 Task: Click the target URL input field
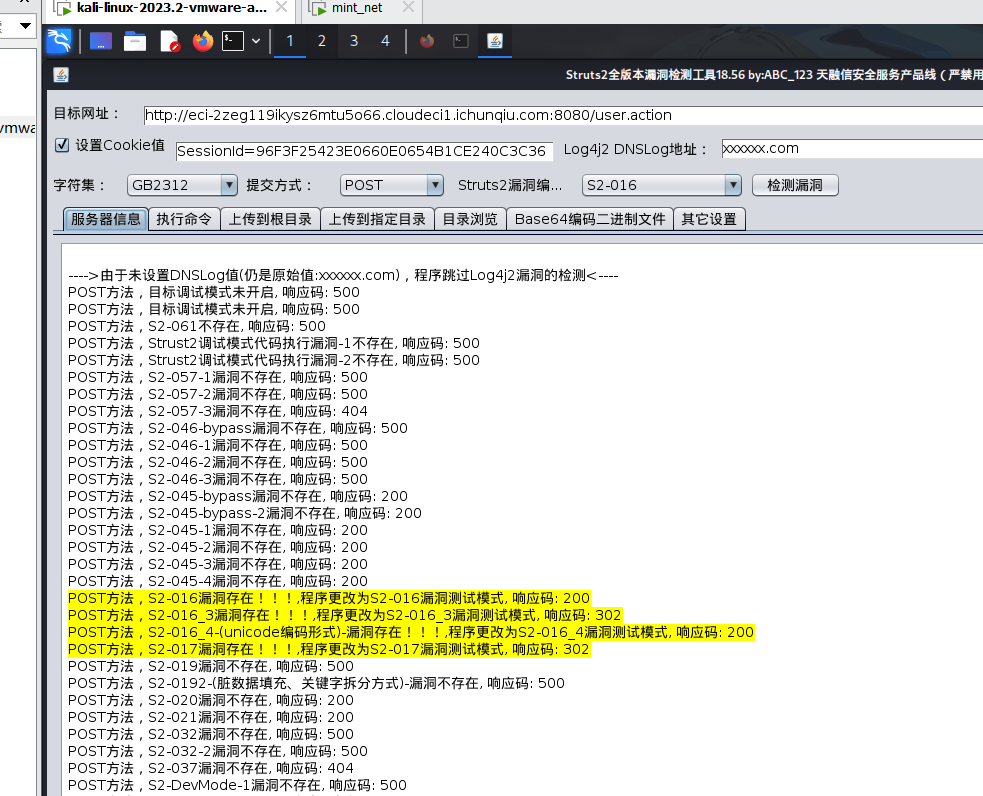click(x=563, y=115)
